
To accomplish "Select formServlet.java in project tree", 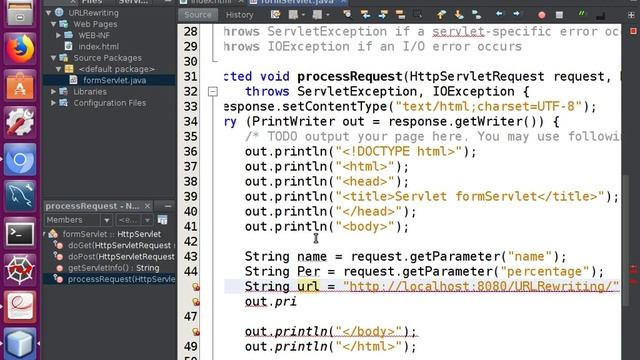I will [x=114, y=80].
